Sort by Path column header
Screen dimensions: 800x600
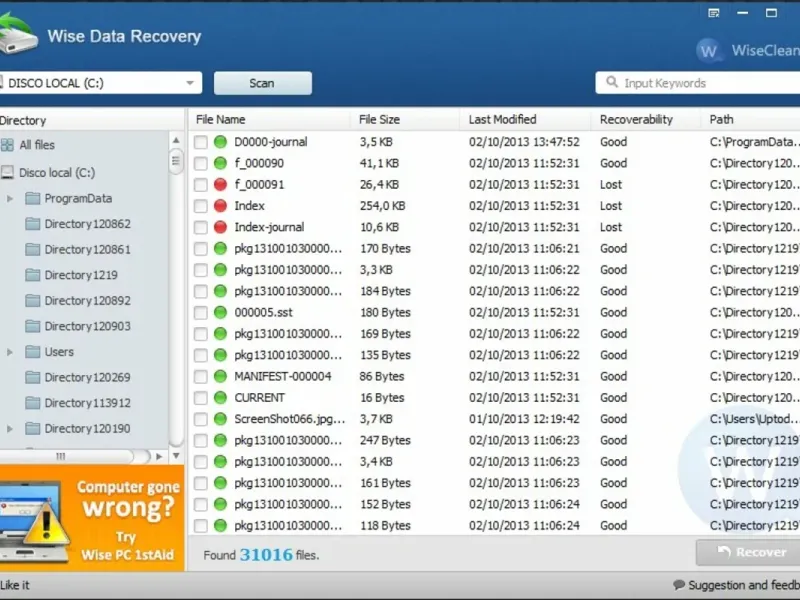point(750,119)
